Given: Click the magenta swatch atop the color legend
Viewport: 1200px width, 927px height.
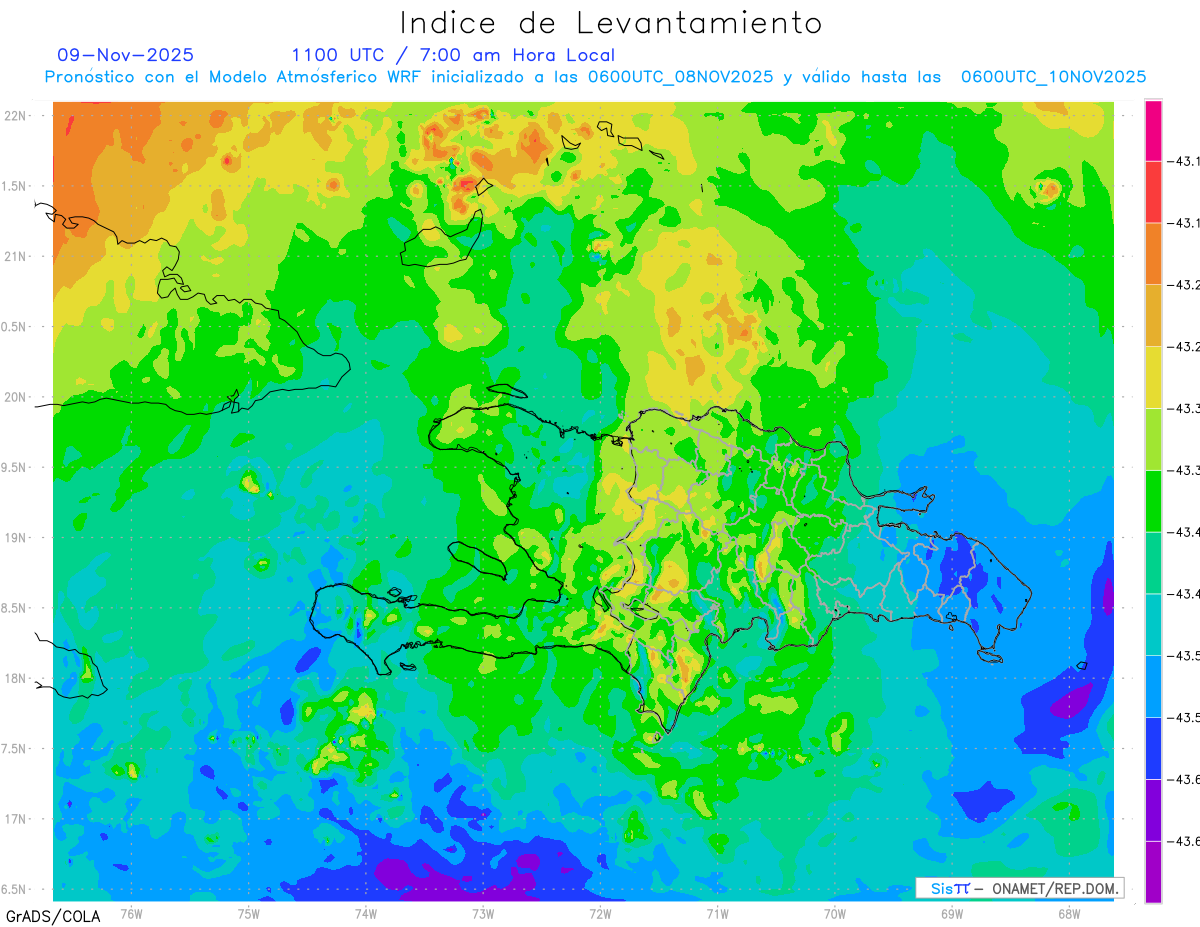Looking at the screenshot, I should click(1153, 130).
